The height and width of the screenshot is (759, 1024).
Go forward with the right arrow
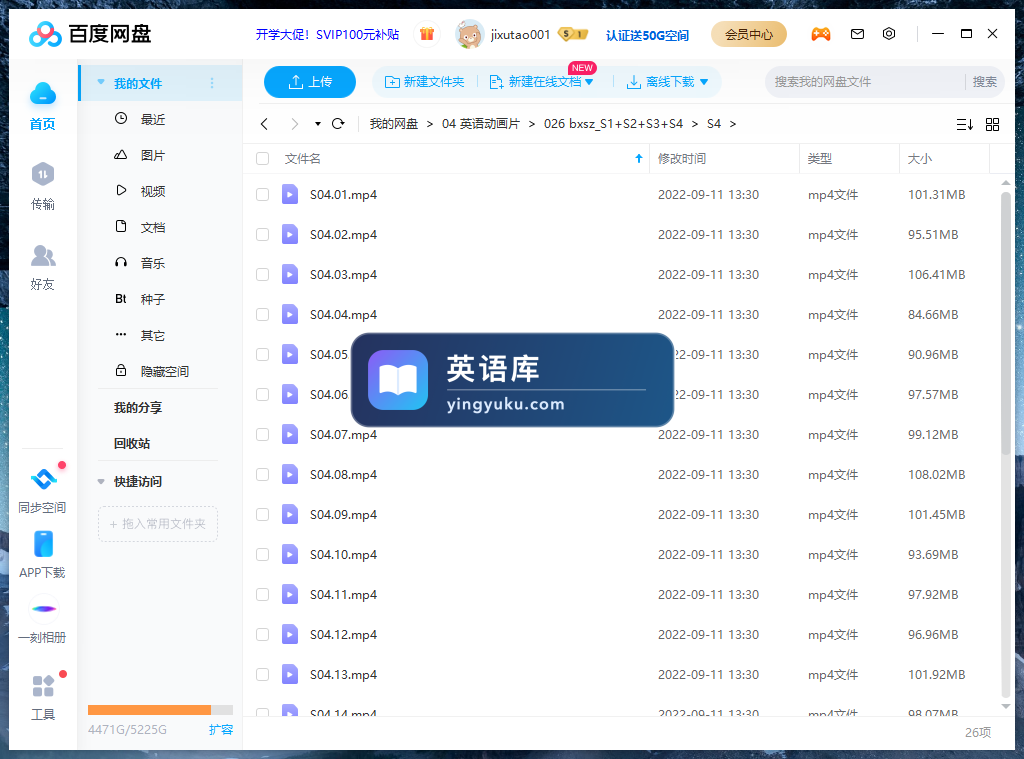[x=295, y=124]
